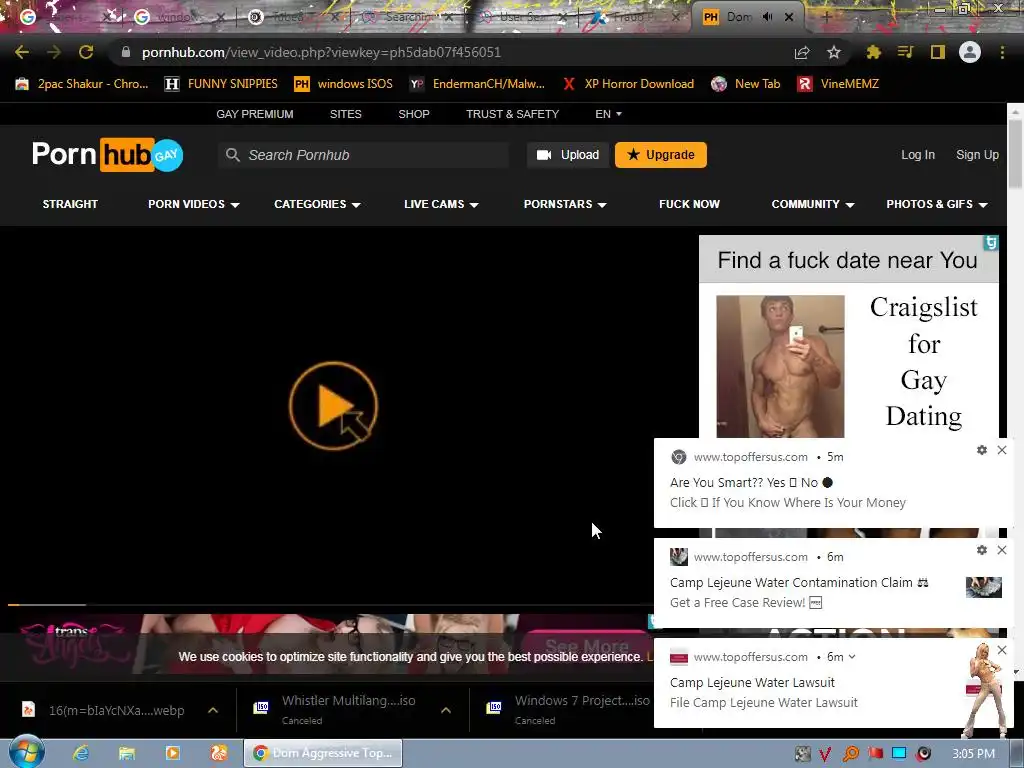Click the network monitor tray icon
Screen dimensions: 1024x768
pyautogui.click(x=899, y=753)
